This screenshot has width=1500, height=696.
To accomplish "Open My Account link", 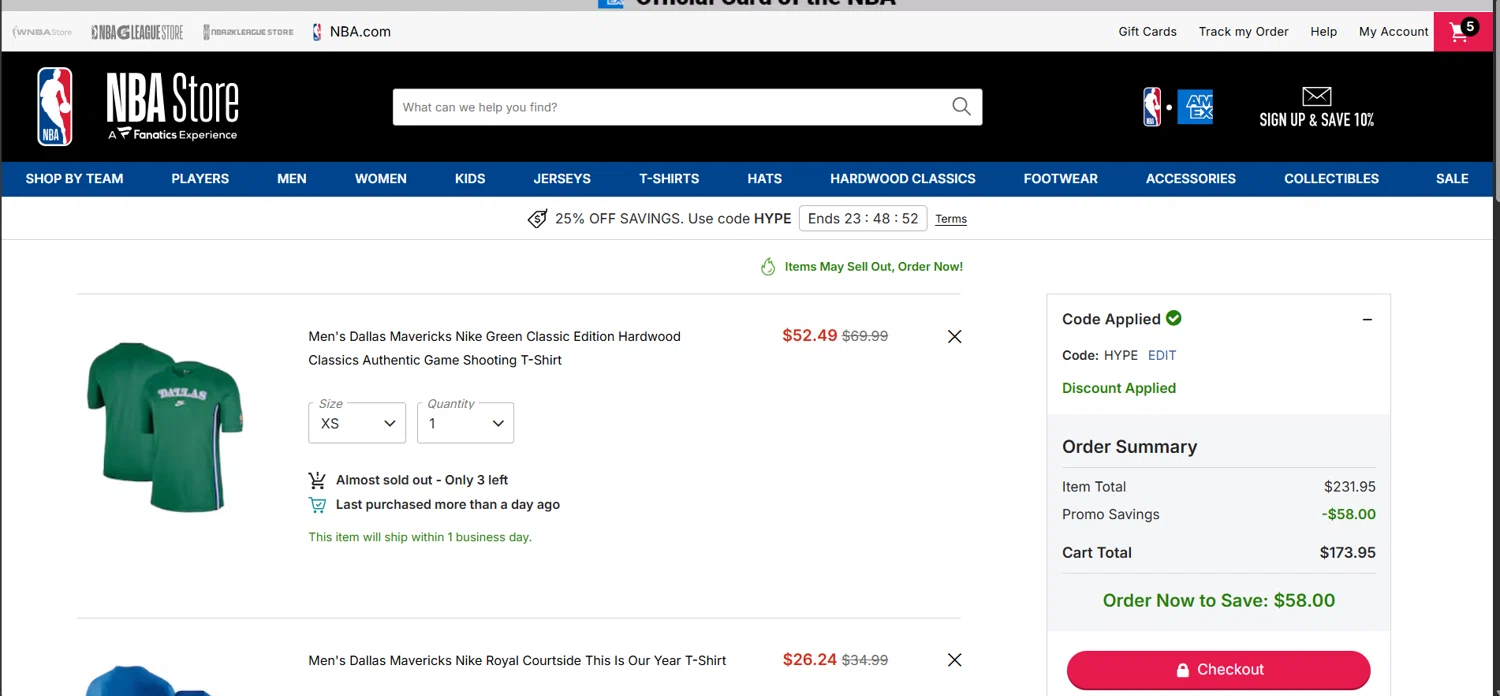I will pyautogui.click(x=1394, y=32).
